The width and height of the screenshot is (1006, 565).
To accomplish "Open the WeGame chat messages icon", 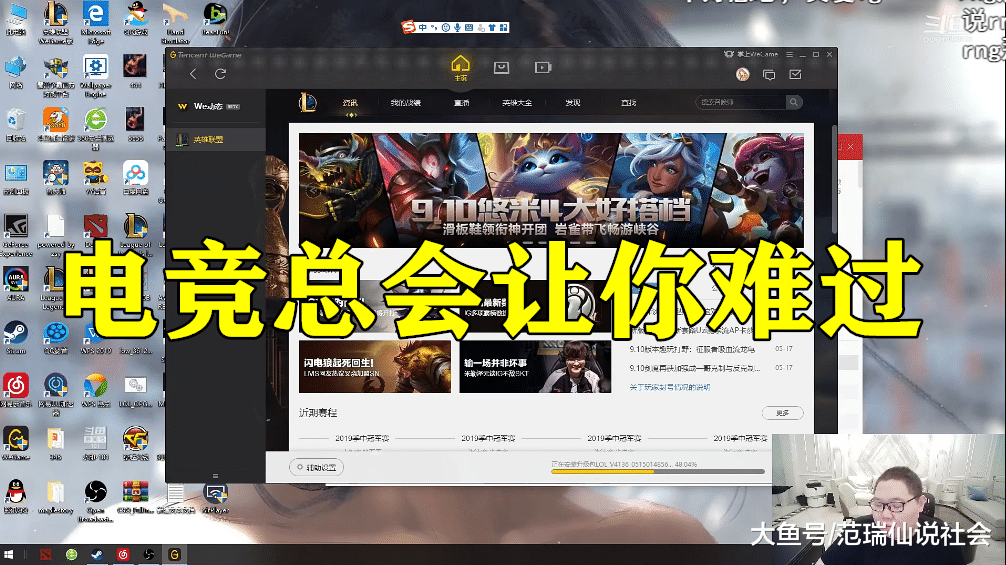I will click(769, 75).
